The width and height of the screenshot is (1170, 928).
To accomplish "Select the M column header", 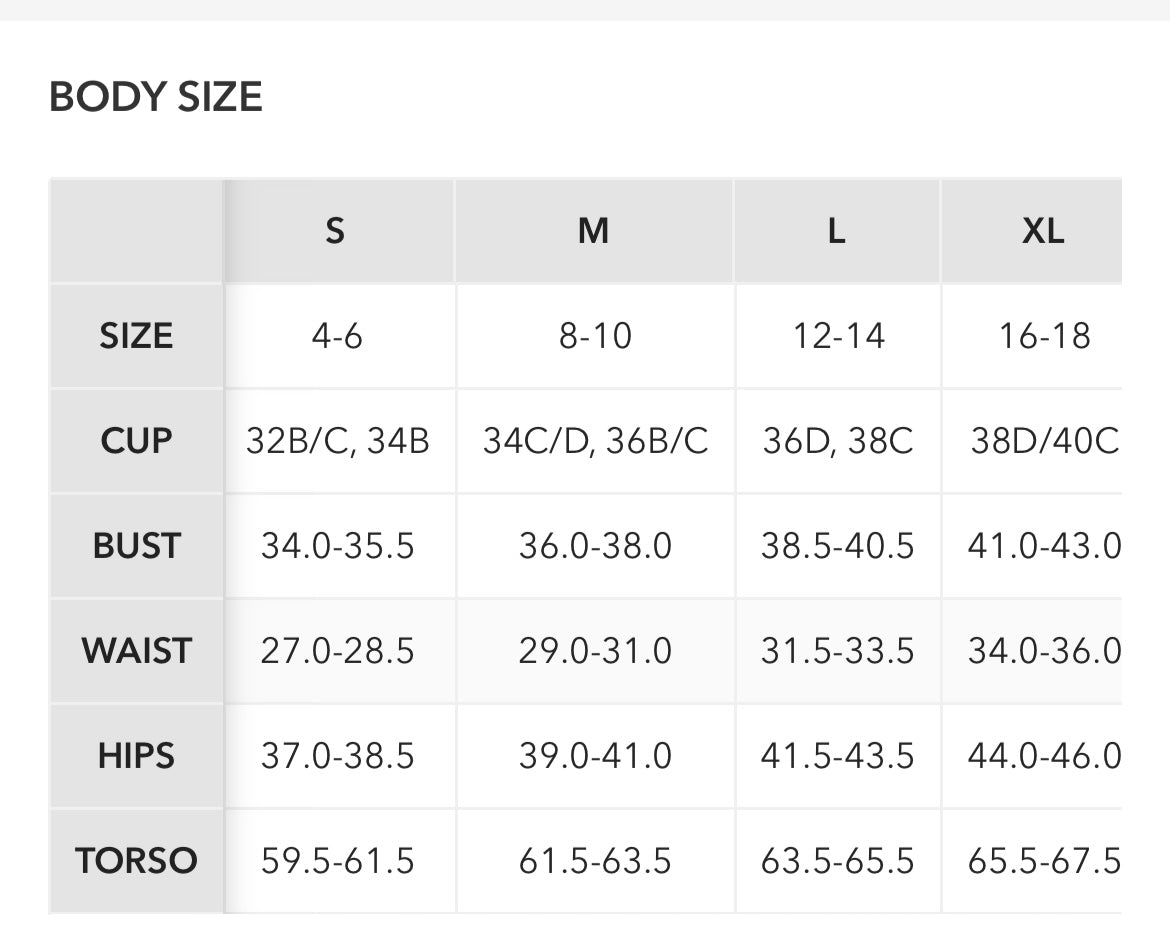I will [593, 231].
